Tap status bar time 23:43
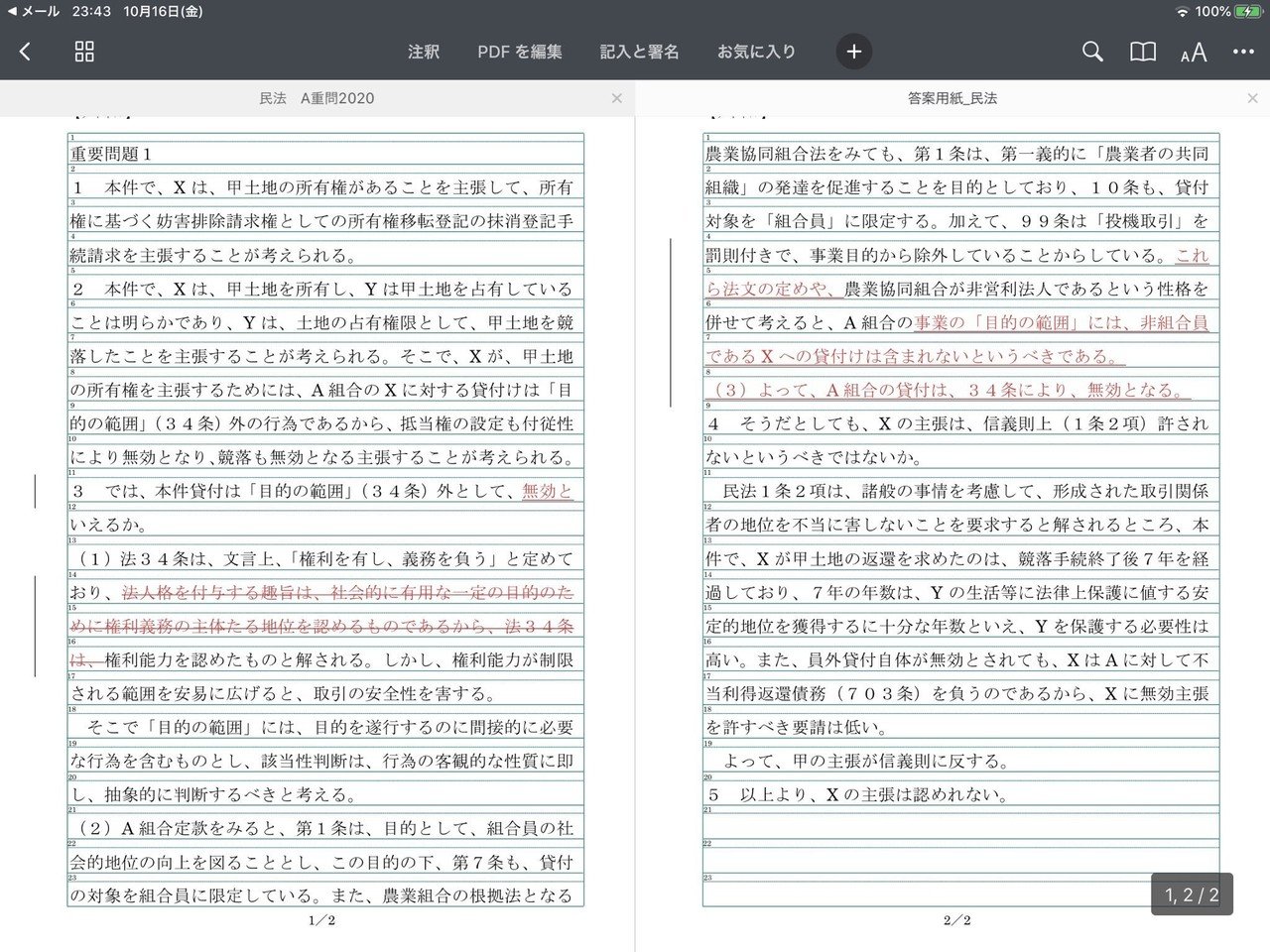This screenshot has width=1270, height=952. [91, 11]
